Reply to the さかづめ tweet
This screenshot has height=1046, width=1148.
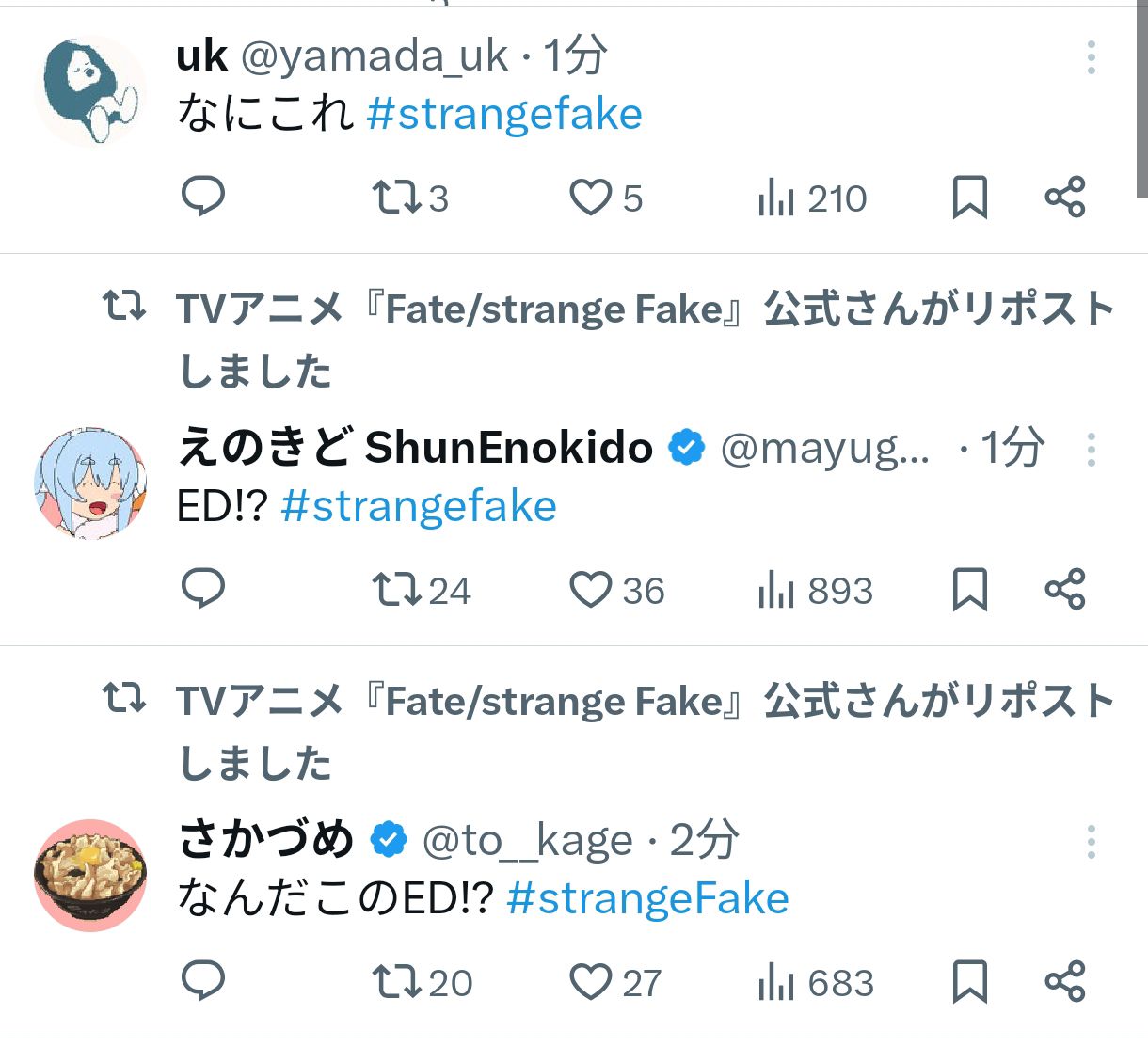point(202,981)
